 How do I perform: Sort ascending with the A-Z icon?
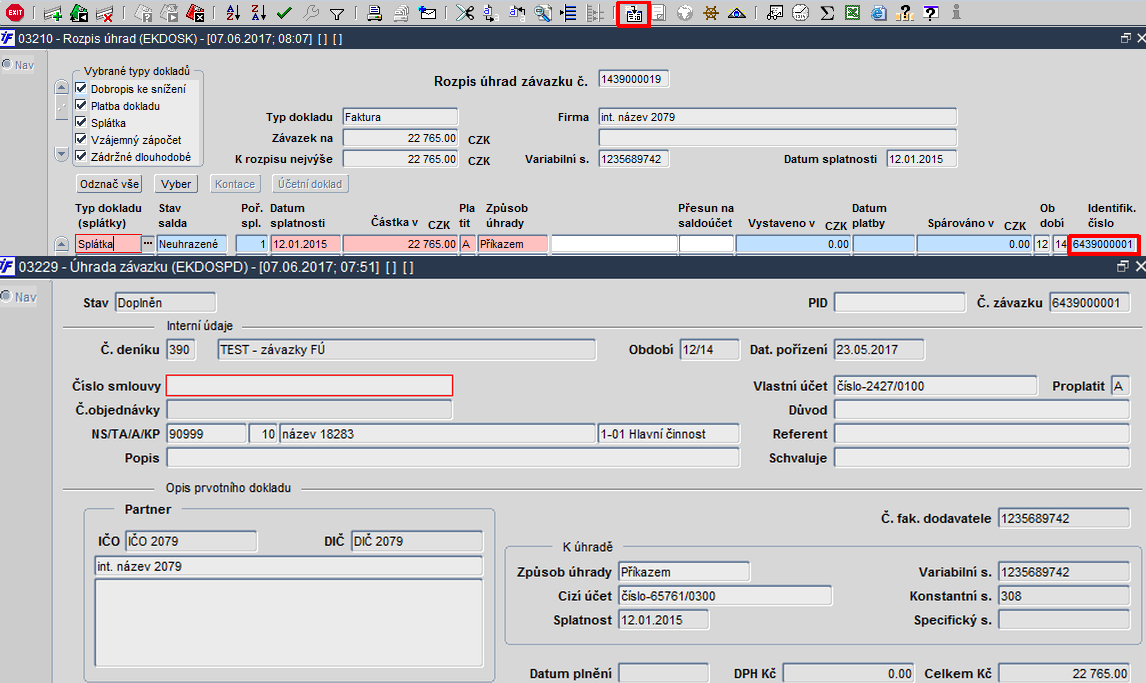click(233, 12)
